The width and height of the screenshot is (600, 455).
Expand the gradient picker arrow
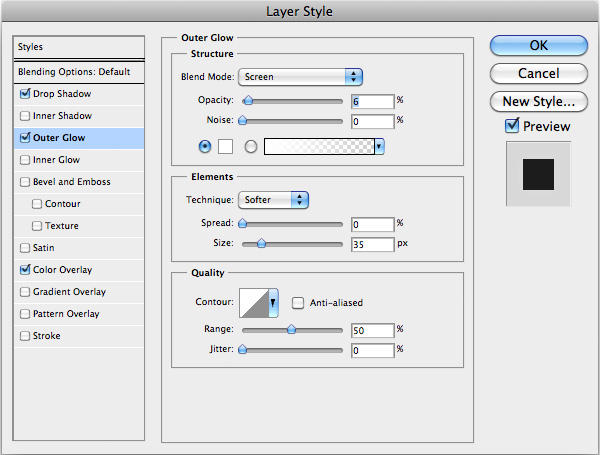[x=379, y=147]
